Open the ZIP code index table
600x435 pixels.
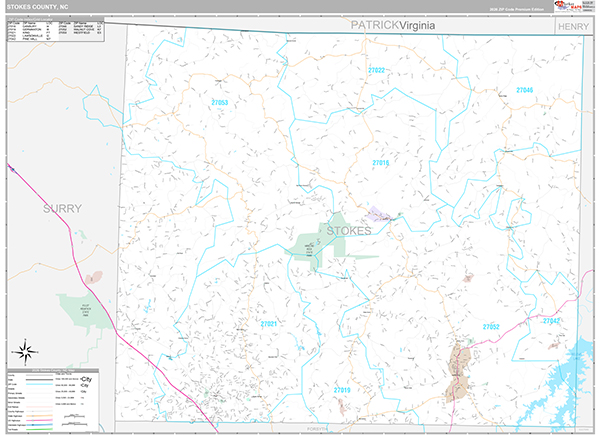click(55, 29)
